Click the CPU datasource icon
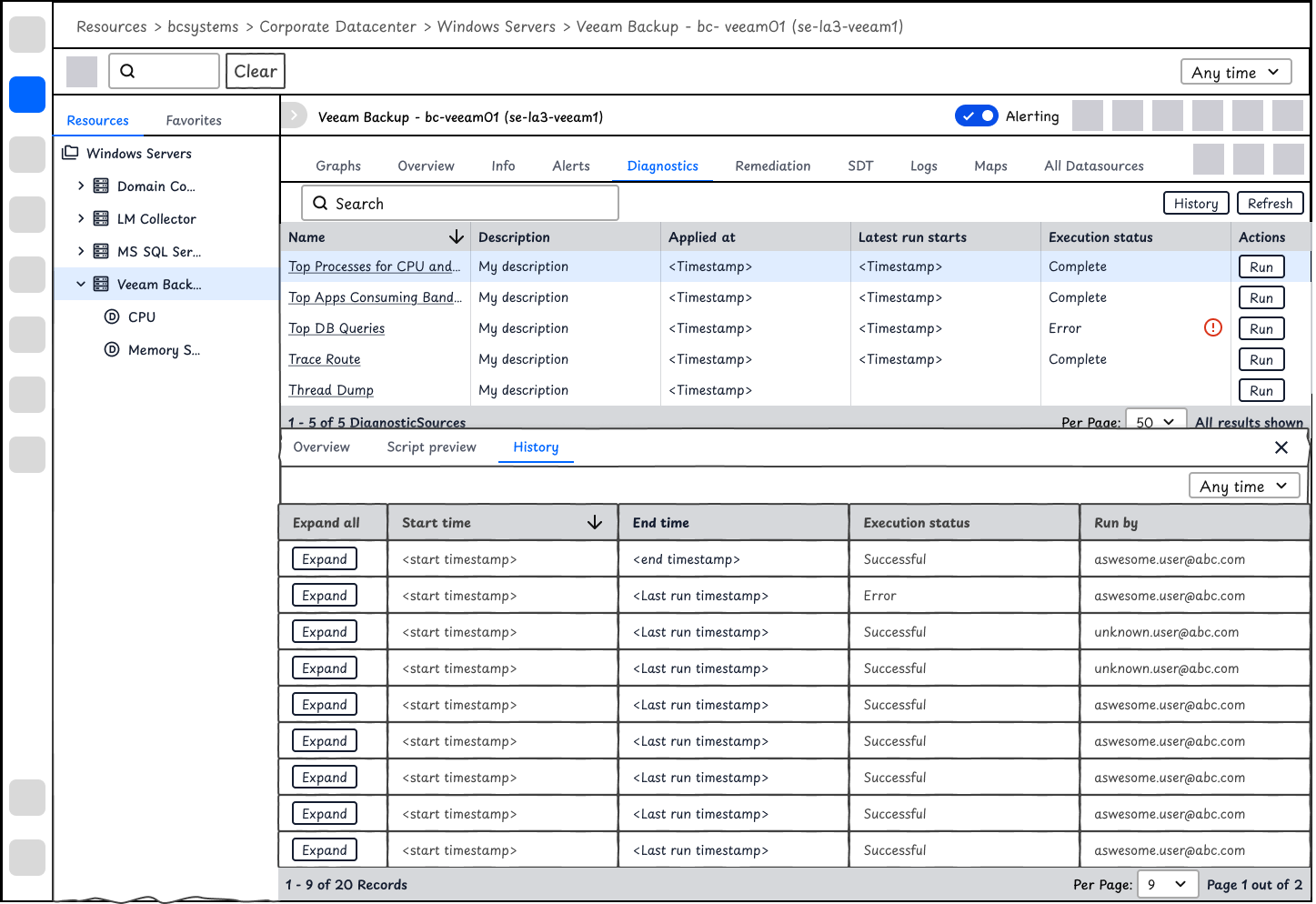The width and height of the screenshot is (1316, 904). (x=112, y=316)
